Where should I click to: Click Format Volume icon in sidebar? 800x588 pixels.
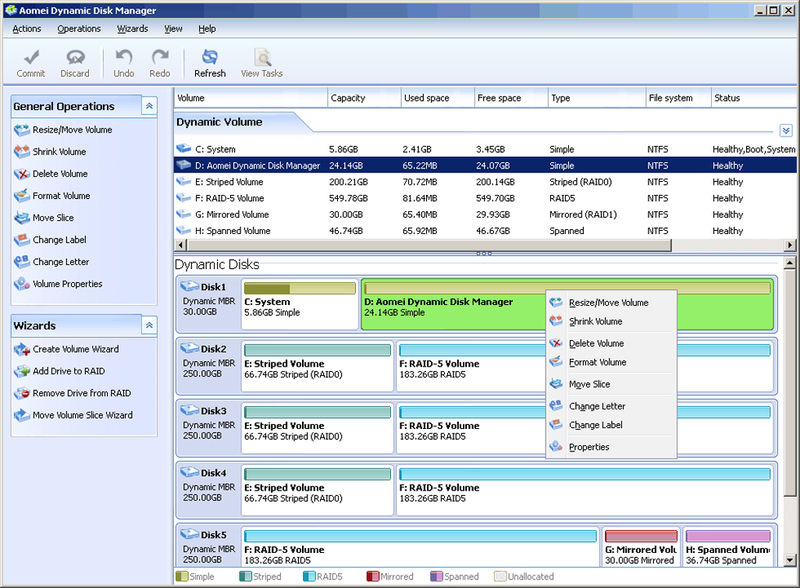click(22, 196)
